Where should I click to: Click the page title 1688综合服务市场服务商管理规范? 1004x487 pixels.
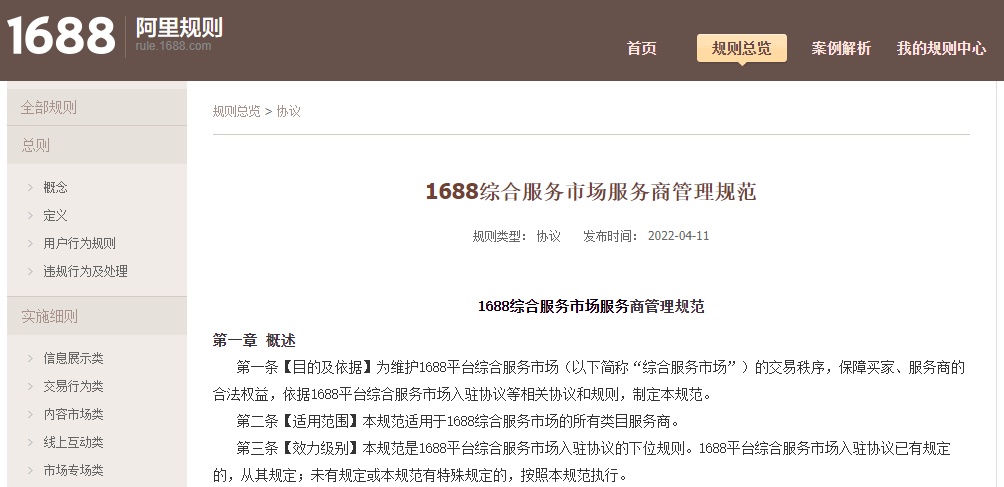click(x=591, y=191)
